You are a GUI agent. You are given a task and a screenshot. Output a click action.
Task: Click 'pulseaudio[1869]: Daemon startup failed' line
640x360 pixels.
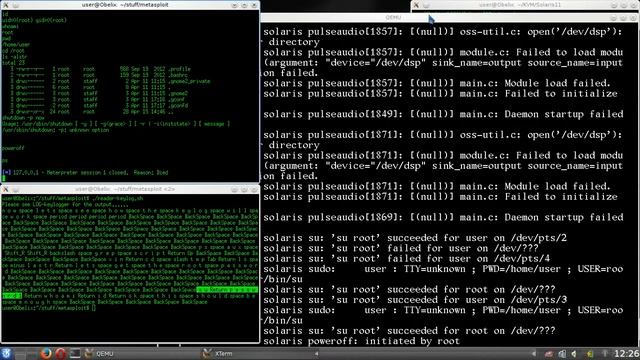pos(443,217)
